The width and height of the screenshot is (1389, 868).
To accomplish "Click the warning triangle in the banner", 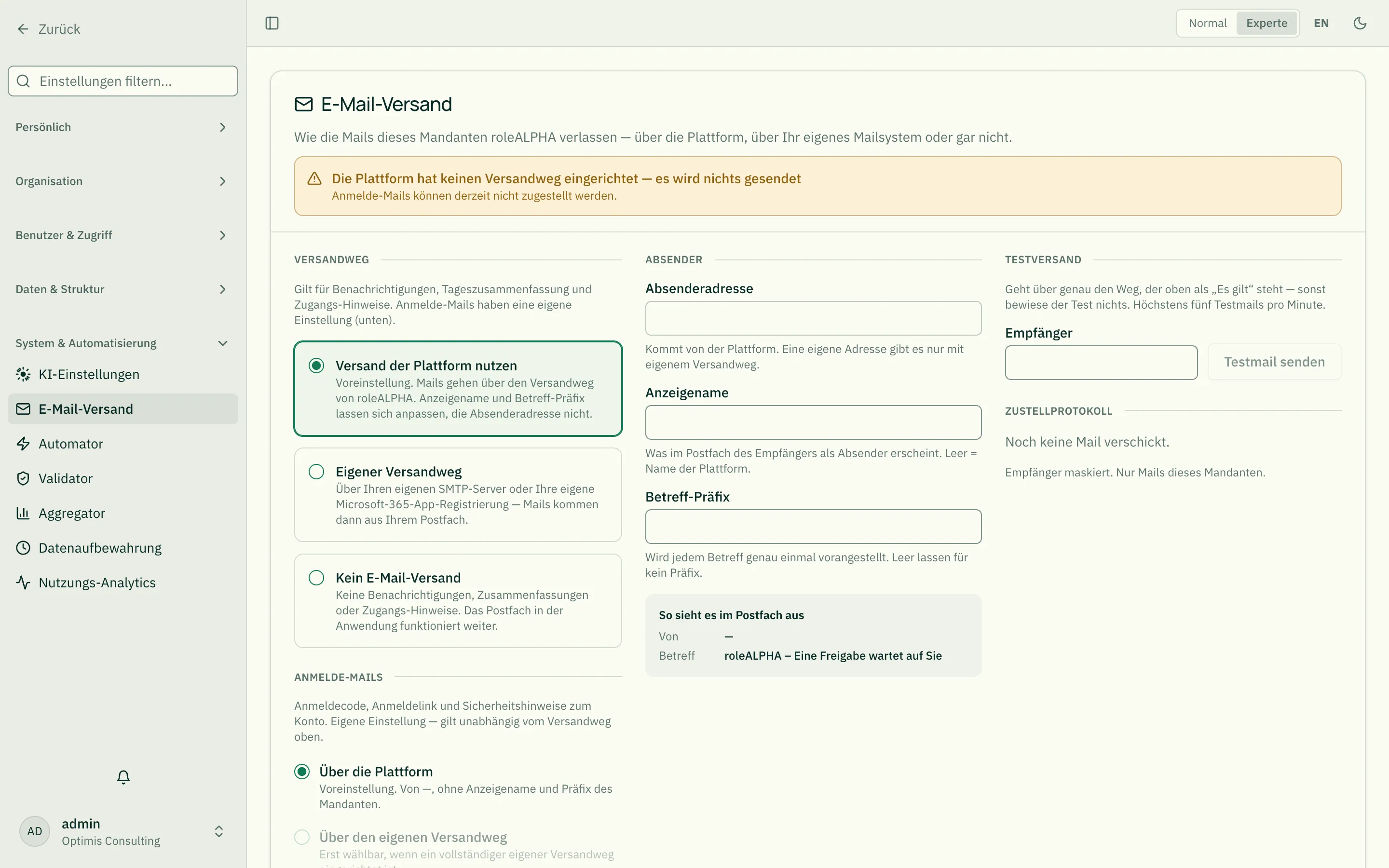I will 314,178.
